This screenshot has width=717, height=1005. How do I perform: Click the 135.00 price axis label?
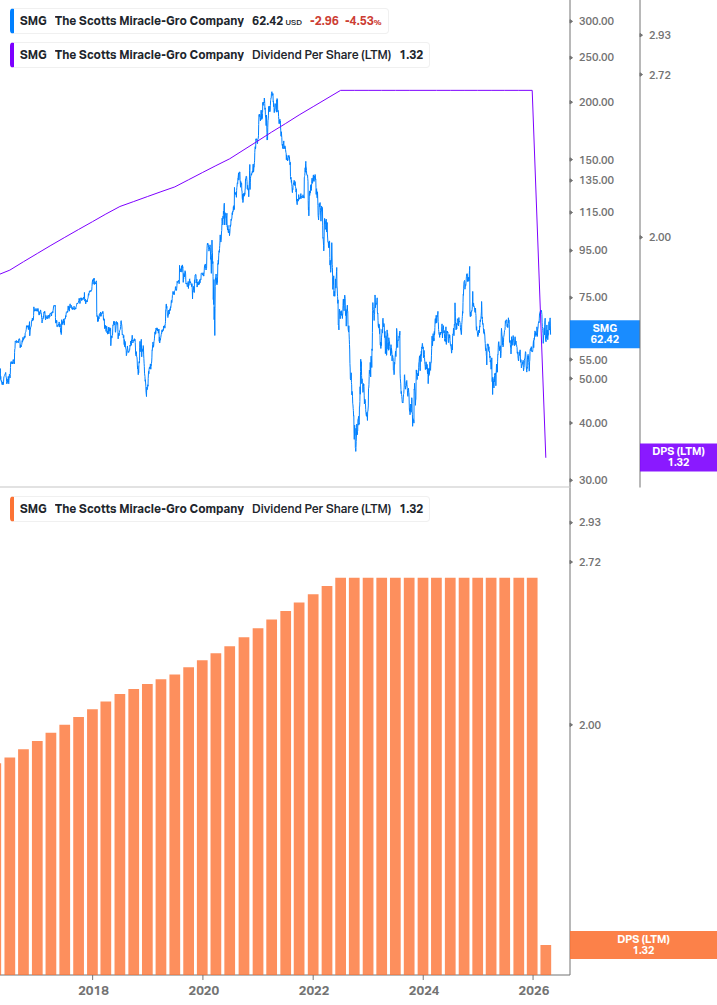pos(597,180)
